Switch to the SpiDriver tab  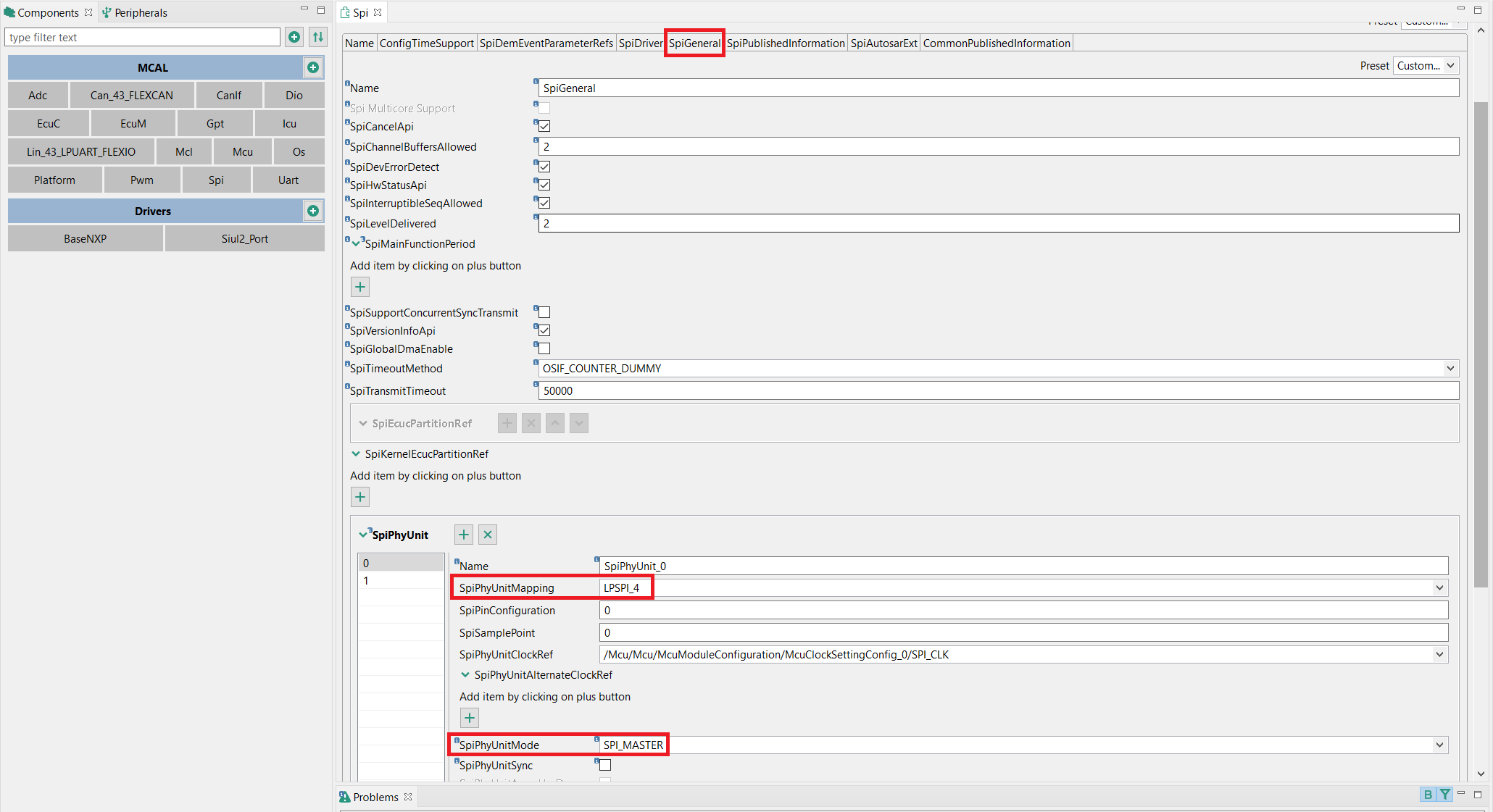pos(641,43)
